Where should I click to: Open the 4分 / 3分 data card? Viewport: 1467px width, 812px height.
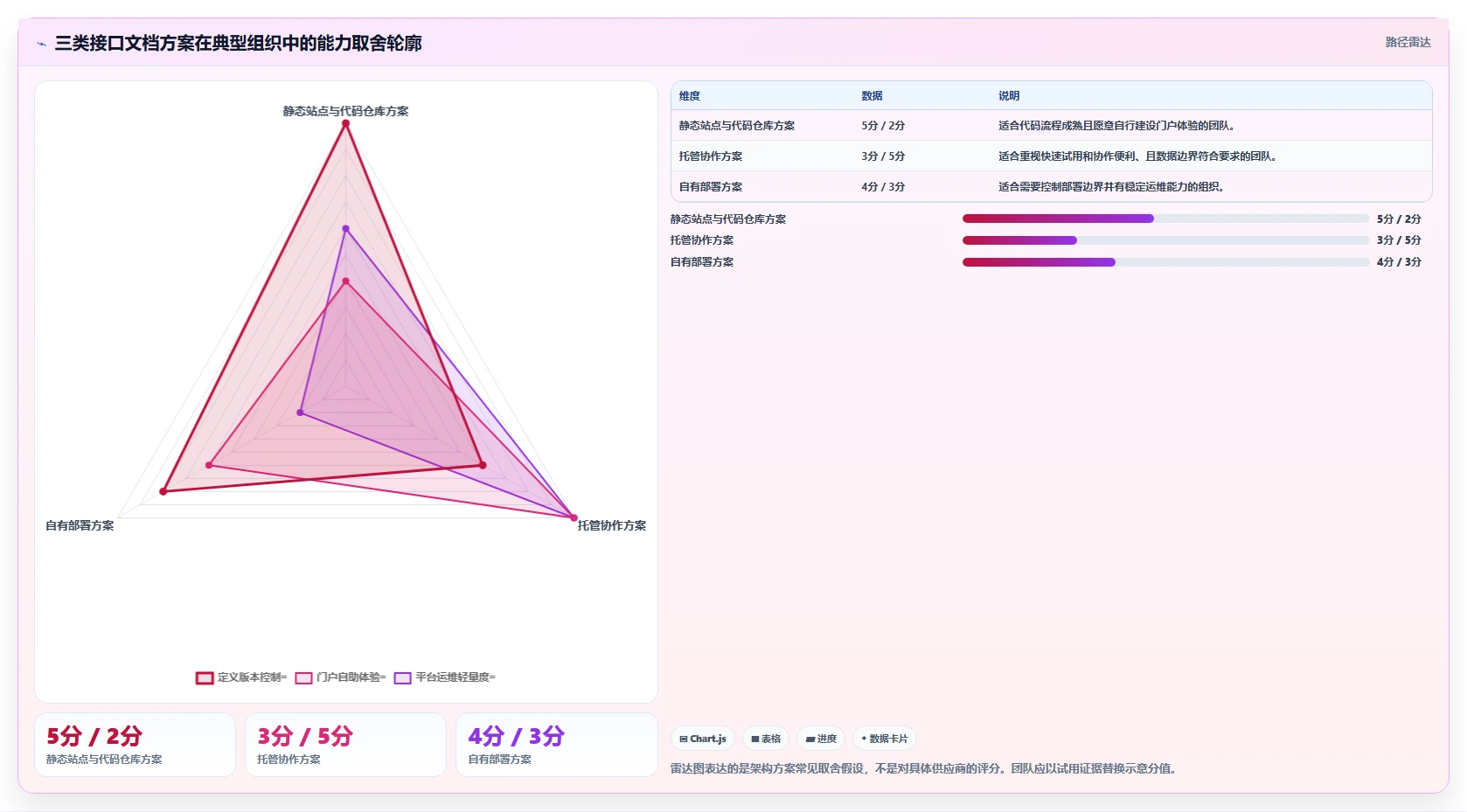pyautogui.click(x=557, y=745)
